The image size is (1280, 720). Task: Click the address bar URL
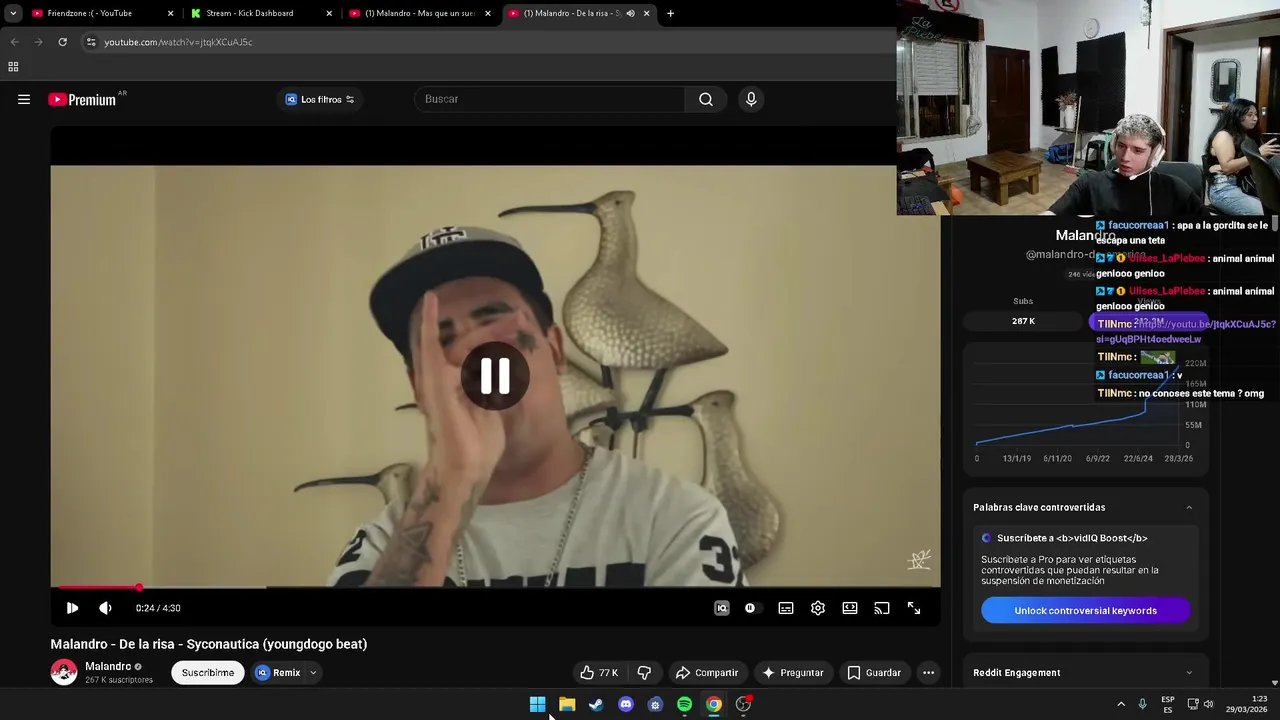(x=178, y=42)
